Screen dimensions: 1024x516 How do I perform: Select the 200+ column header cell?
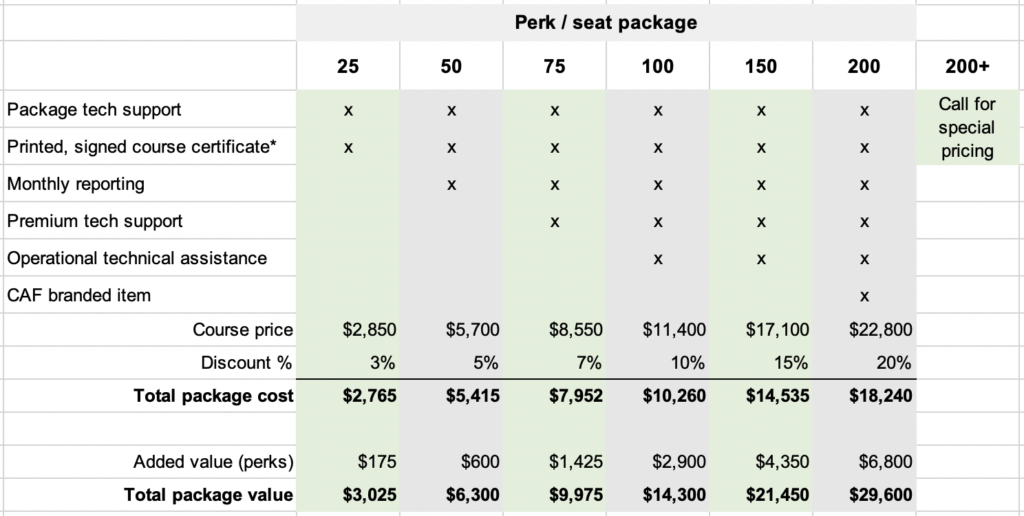click(967, 66)
